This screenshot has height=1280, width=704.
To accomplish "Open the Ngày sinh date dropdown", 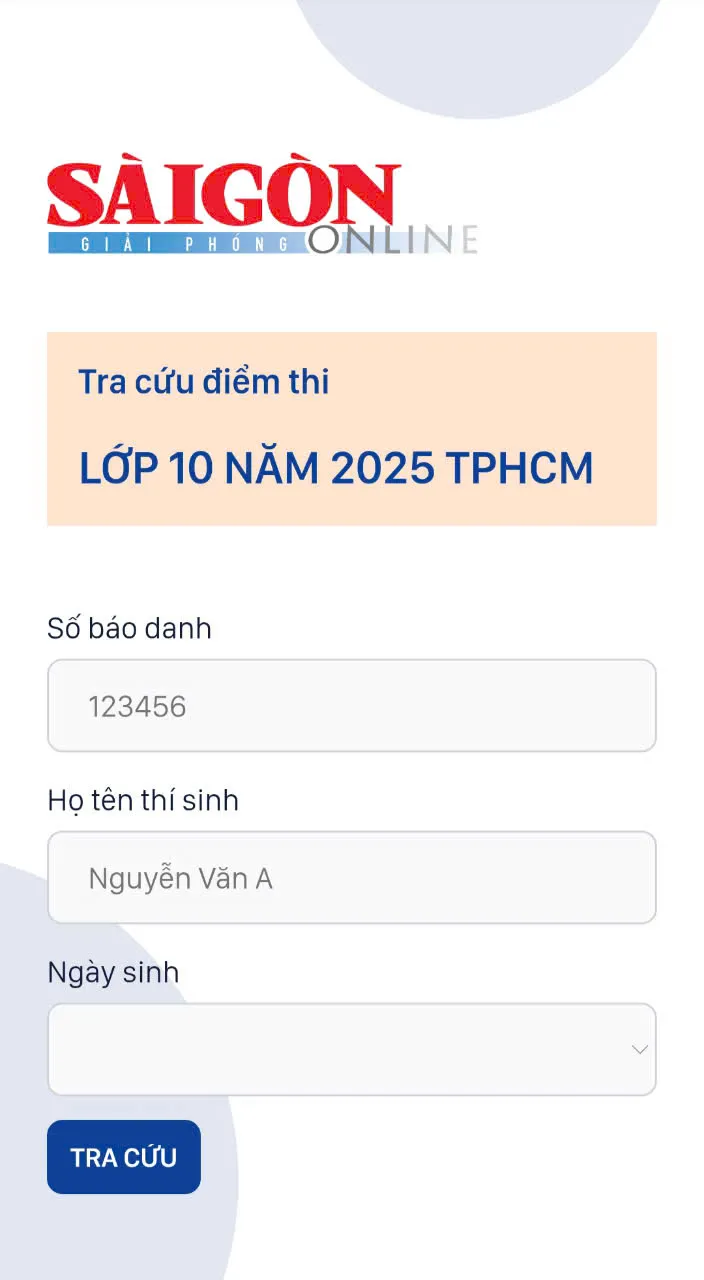I will coord(351,1050).
